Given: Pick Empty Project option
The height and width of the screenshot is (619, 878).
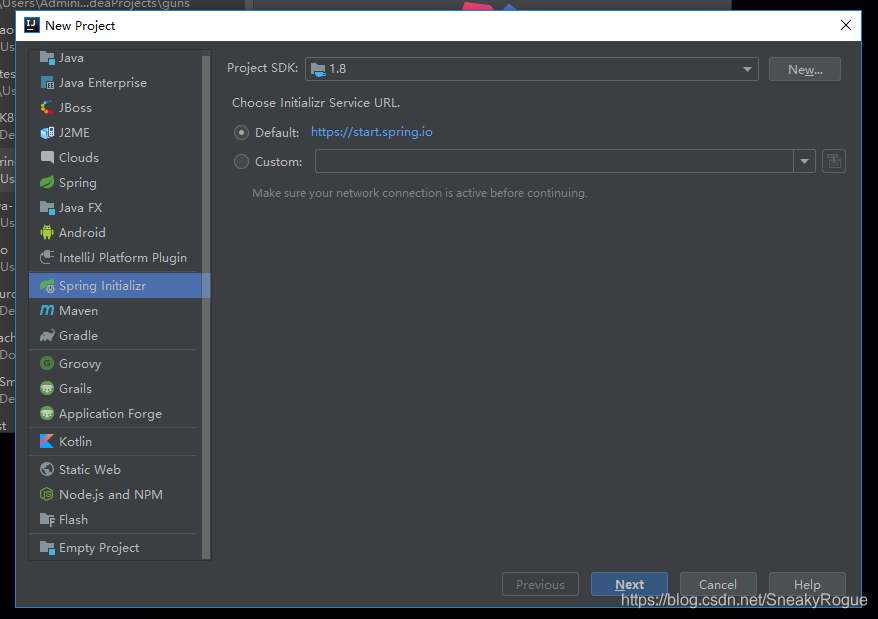Looking at the screenshot, I should (114, 548).
